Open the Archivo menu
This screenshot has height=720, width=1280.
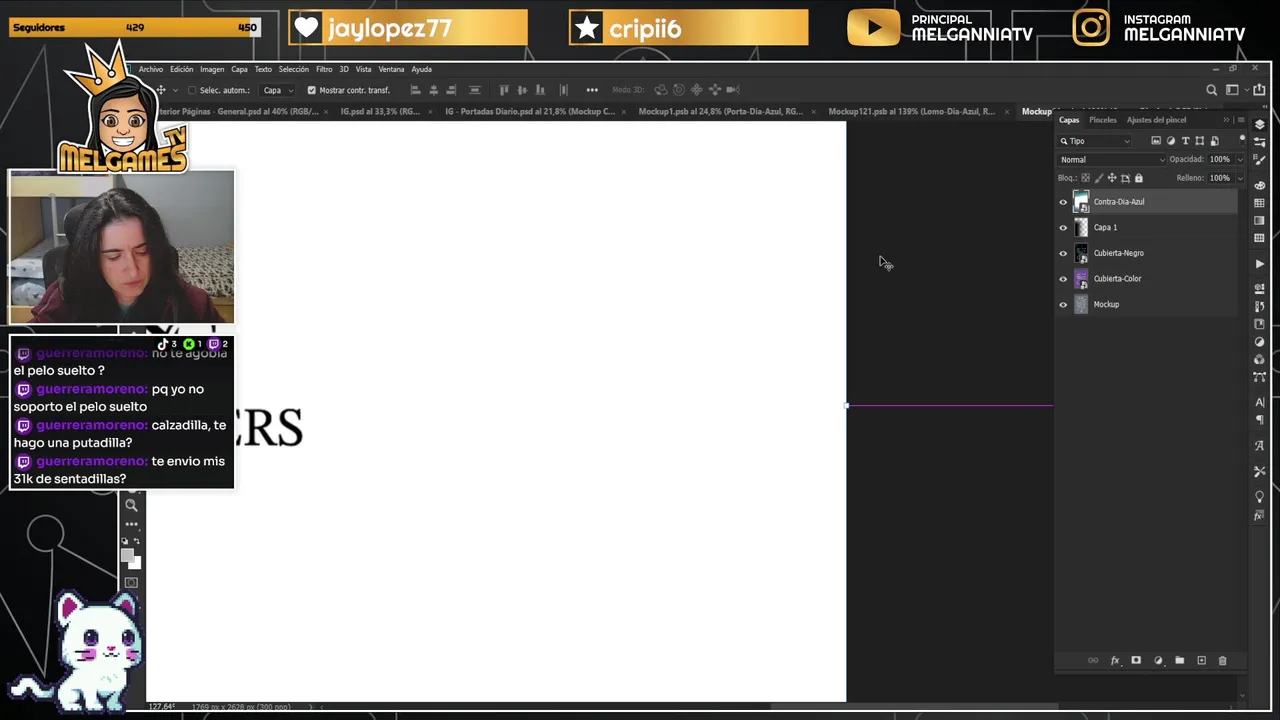click(151, 69)
